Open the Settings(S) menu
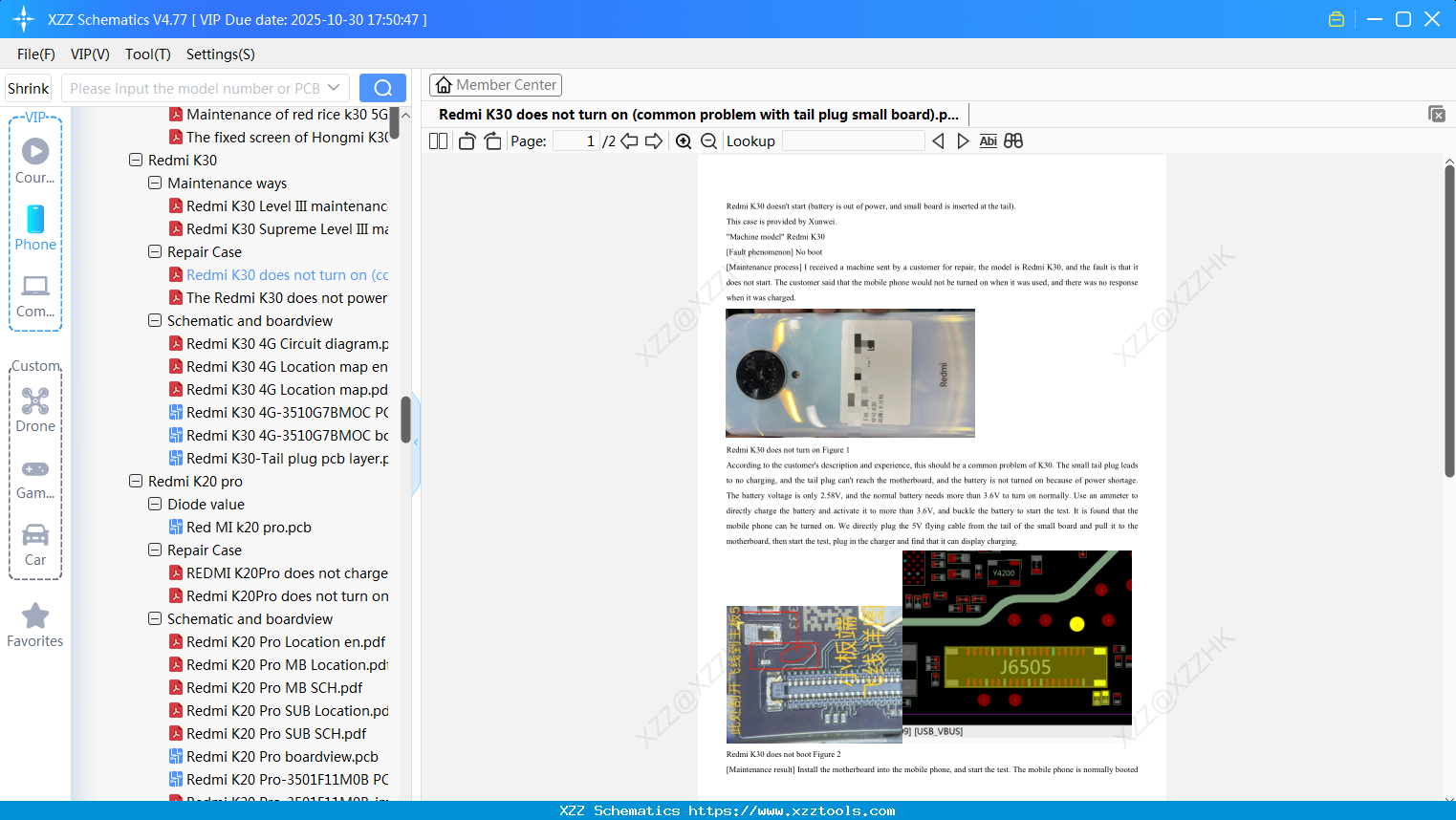 [221, 54]
